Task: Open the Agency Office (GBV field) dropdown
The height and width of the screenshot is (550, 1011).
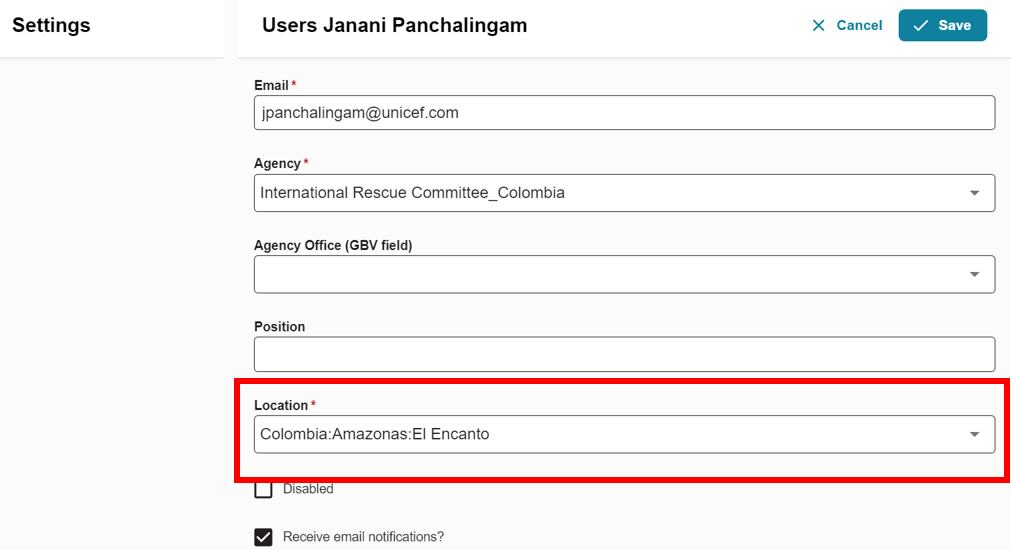Action: (x=624, y=274)
